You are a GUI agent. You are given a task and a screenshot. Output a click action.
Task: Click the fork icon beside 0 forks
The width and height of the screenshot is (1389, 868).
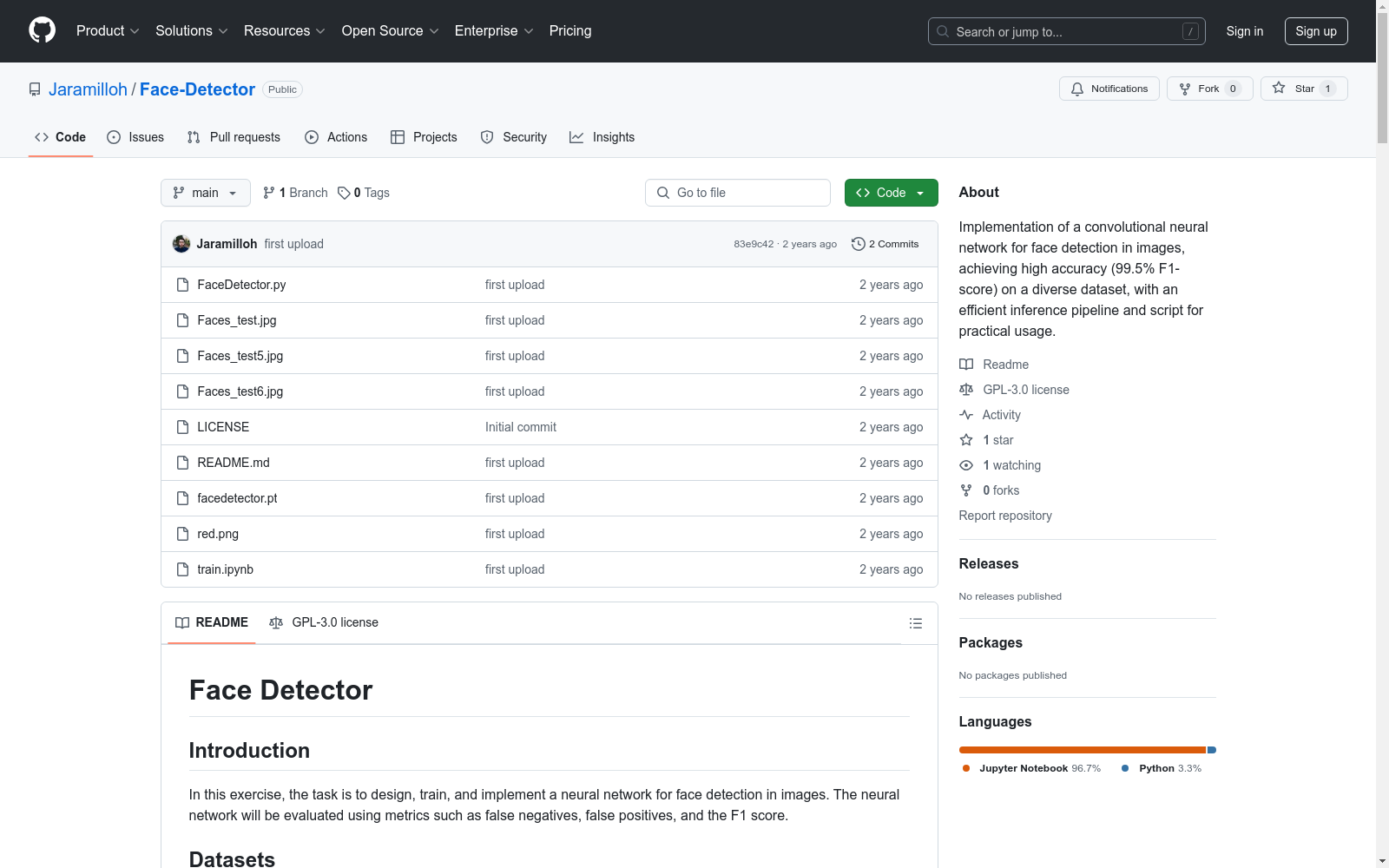click(966, 490)
